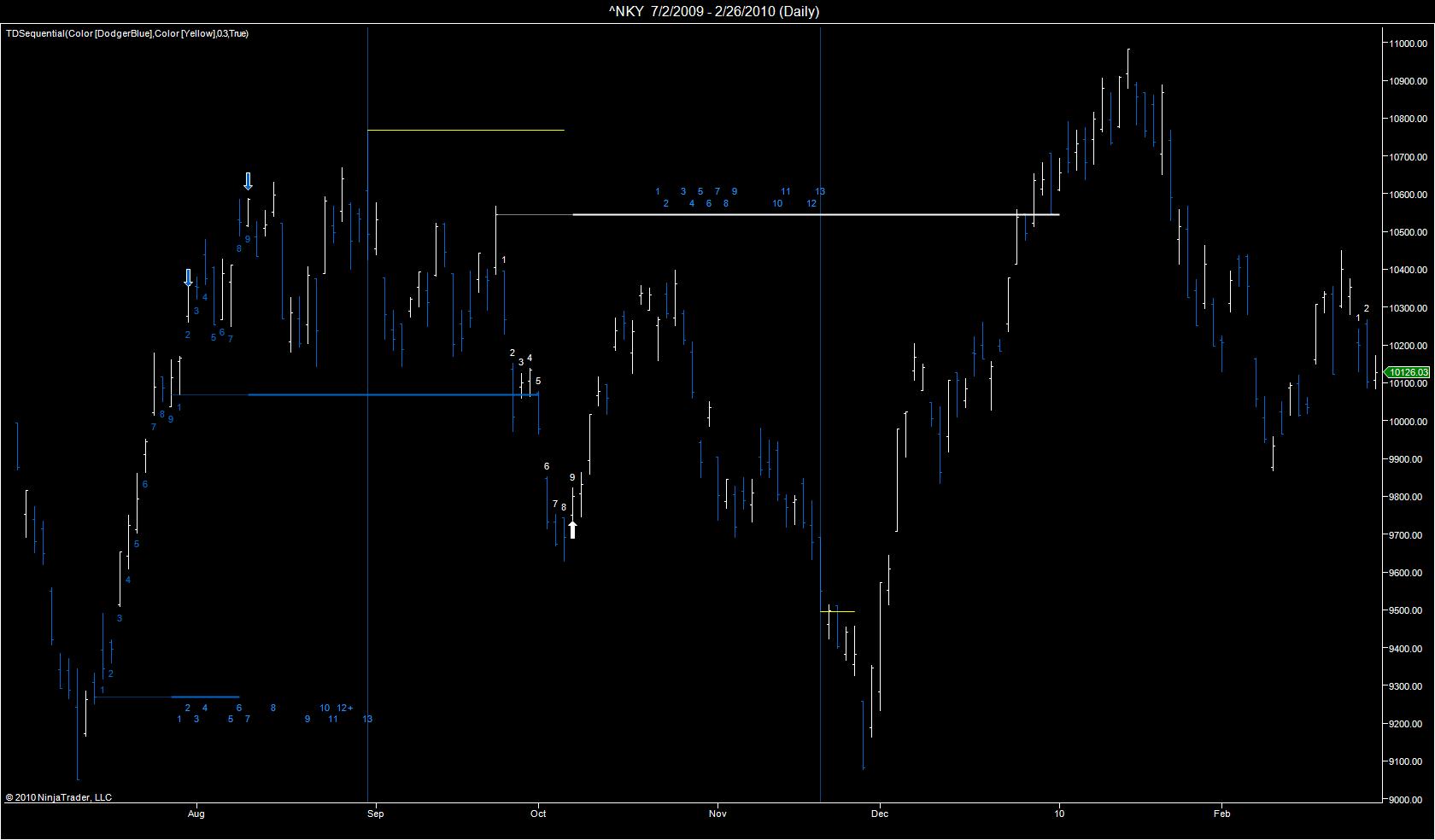Select the green 10126.03 current price marker
Image resolution: width=1435 pixels, height=840 pixels.
click(x=1408, y=372)
